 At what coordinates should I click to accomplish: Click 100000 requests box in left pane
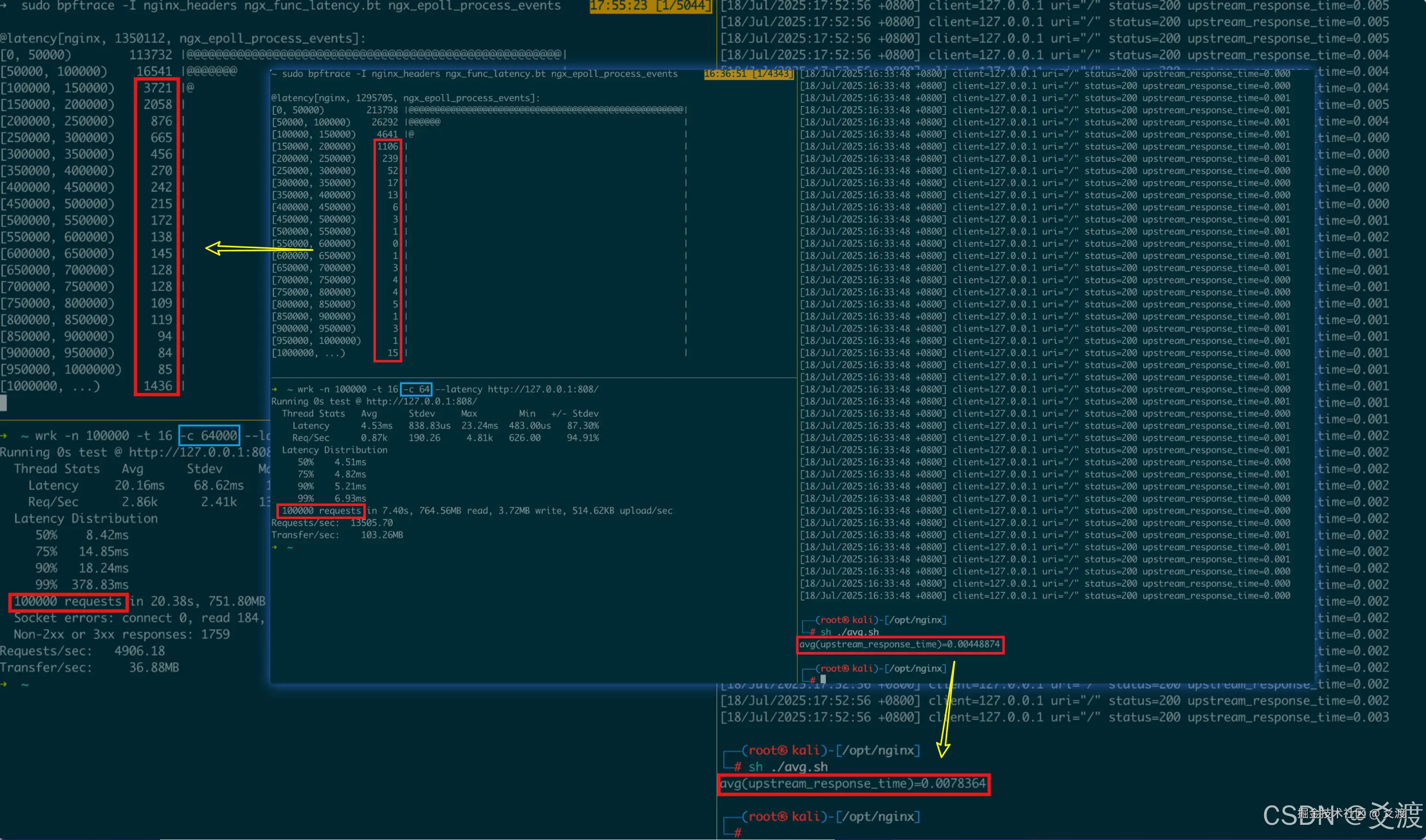[68, 601]
